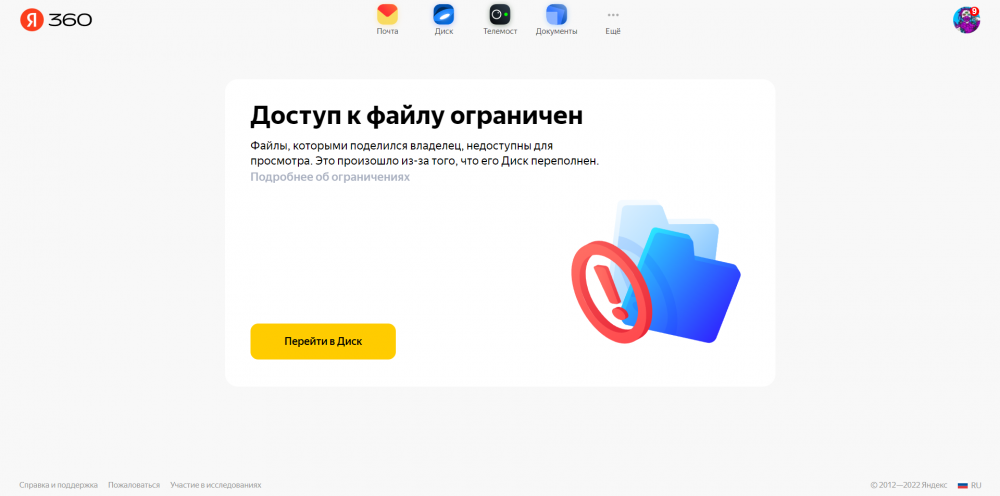Open Справка и поддержка footer link
Screen dimensions: 1000x496
[x=59, y=485]
